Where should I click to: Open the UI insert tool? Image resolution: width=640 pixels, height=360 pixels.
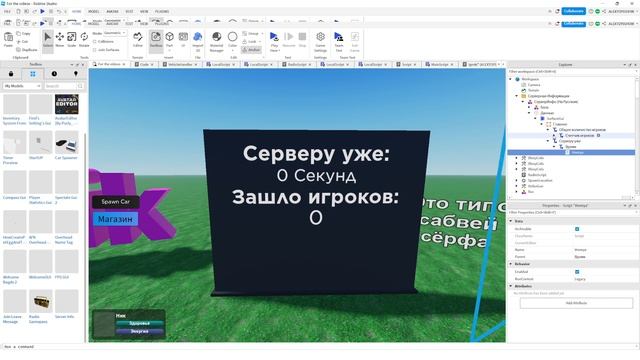pyautogui.click(x=183, y=40)
